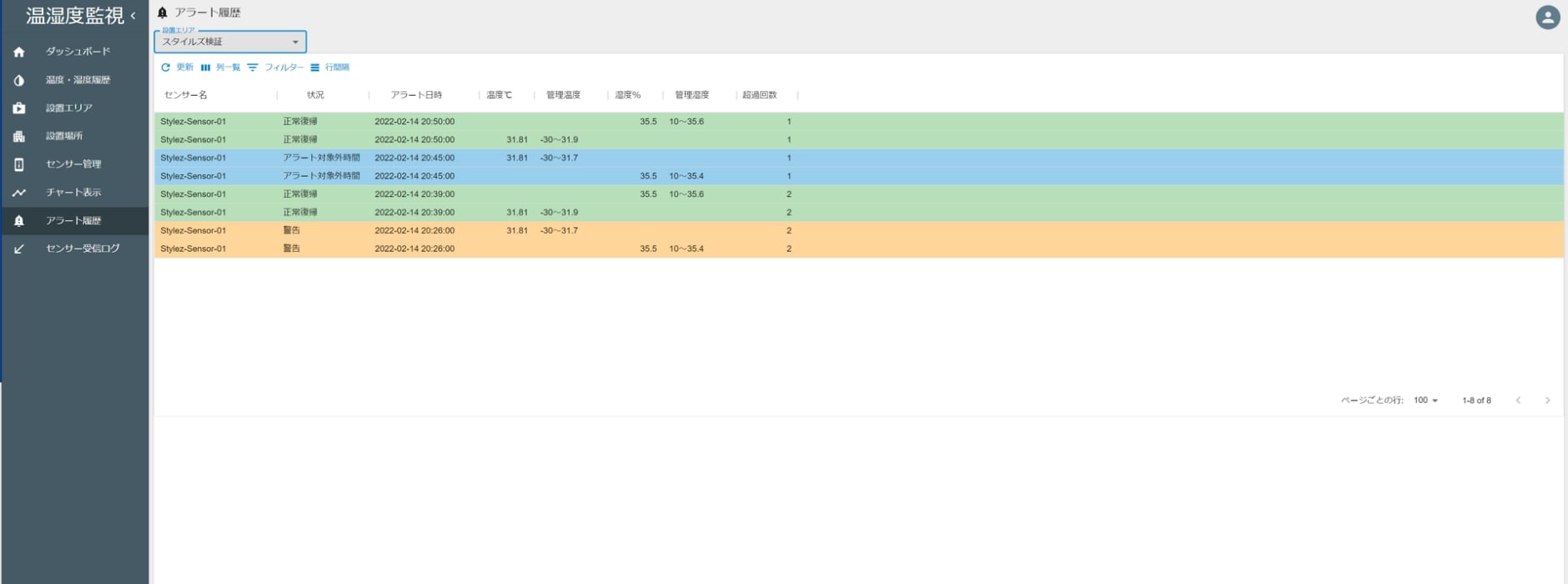Open センサー管理 menu item
The width and height of the screenshot is (1568, 584).
coord(75,164)
